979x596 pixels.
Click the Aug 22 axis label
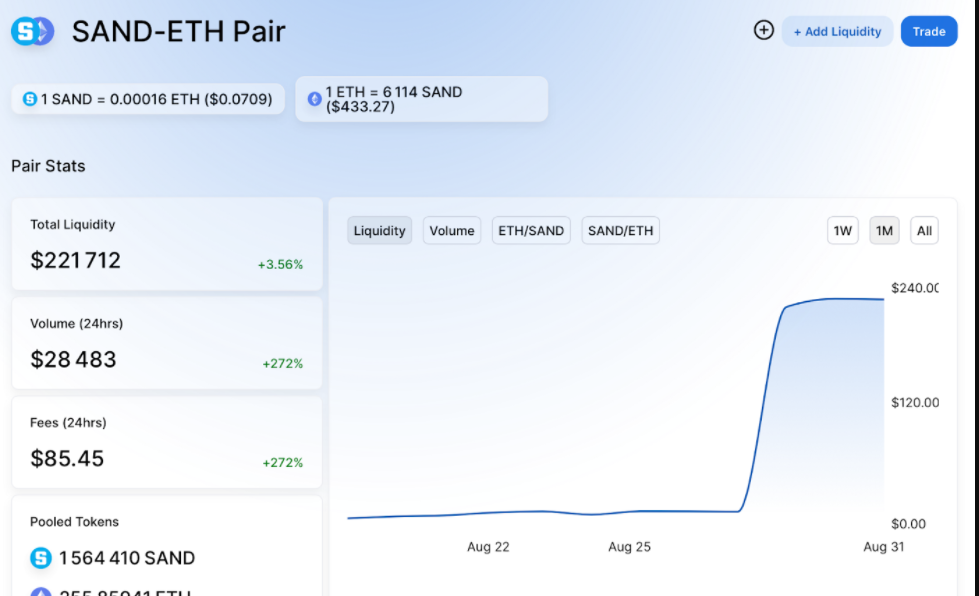tap(488, 547)
